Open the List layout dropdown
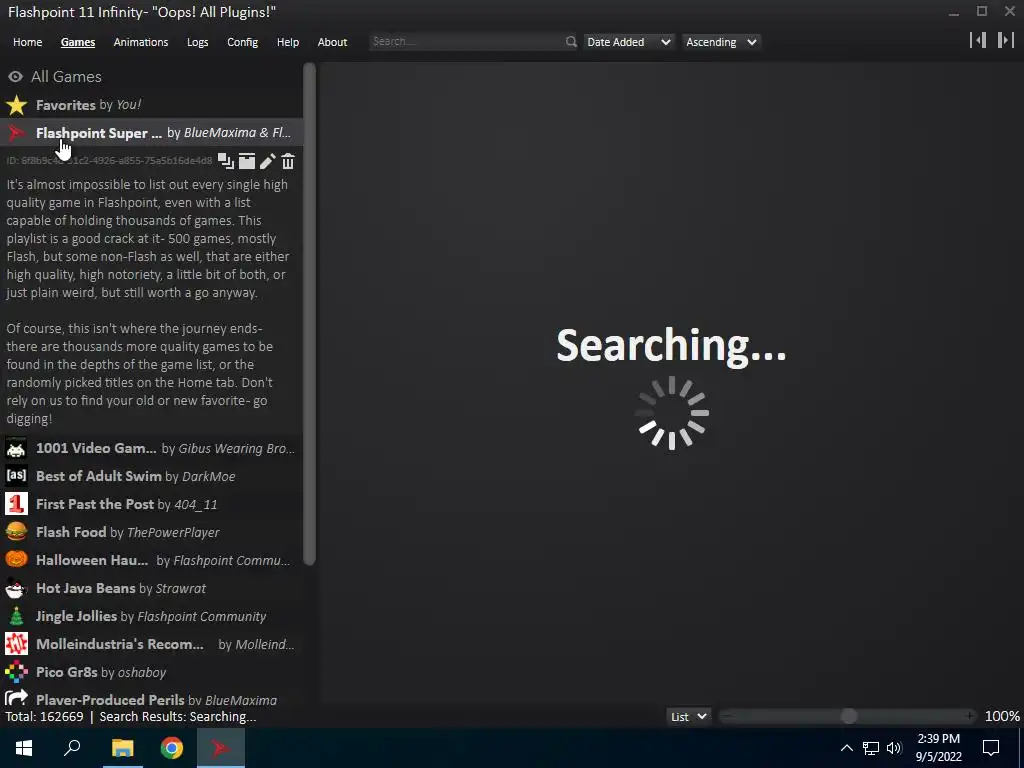 click(x=688, y=716)
